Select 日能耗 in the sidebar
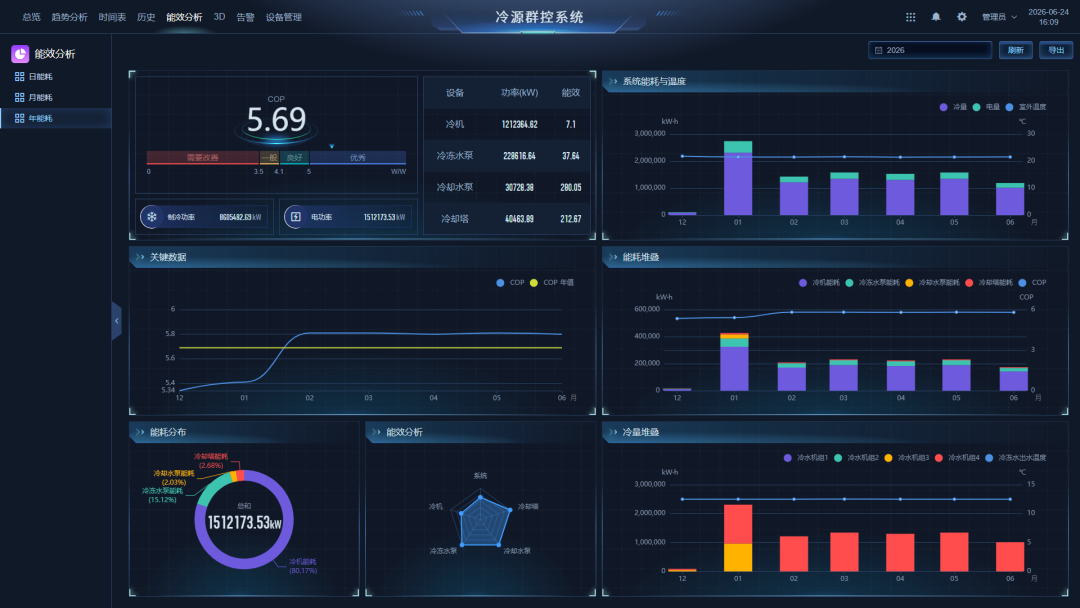The image size is (1080, 608). coord(56,76)
